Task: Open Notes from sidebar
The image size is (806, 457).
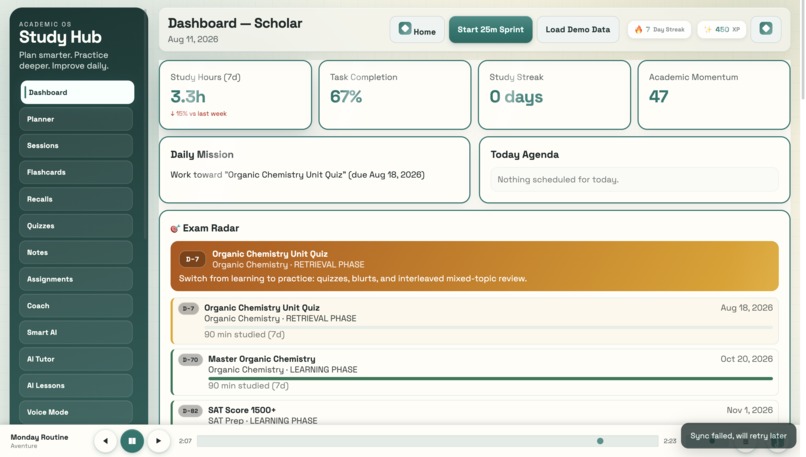Action: click(x=76, y=252)
